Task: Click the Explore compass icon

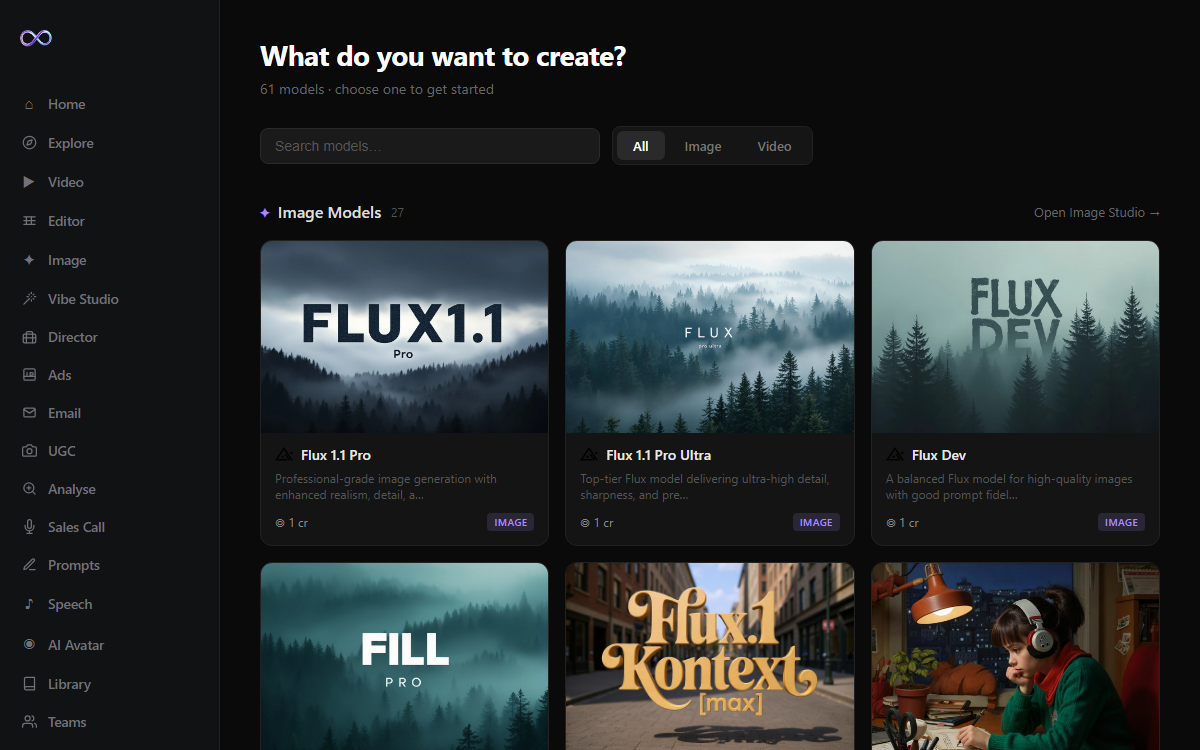Action: click(x=29, y=143)
